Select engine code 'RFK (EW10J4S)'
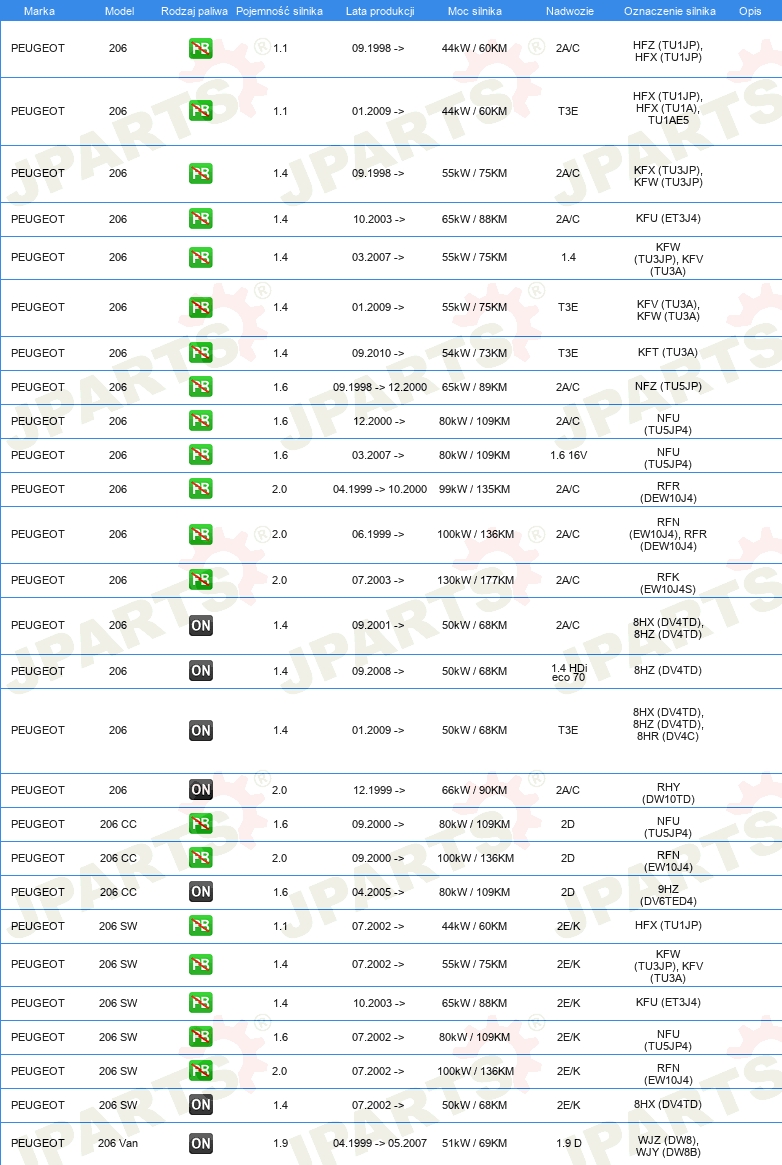The width and height of the screenshot is (782, 1165). pos(668,583)
